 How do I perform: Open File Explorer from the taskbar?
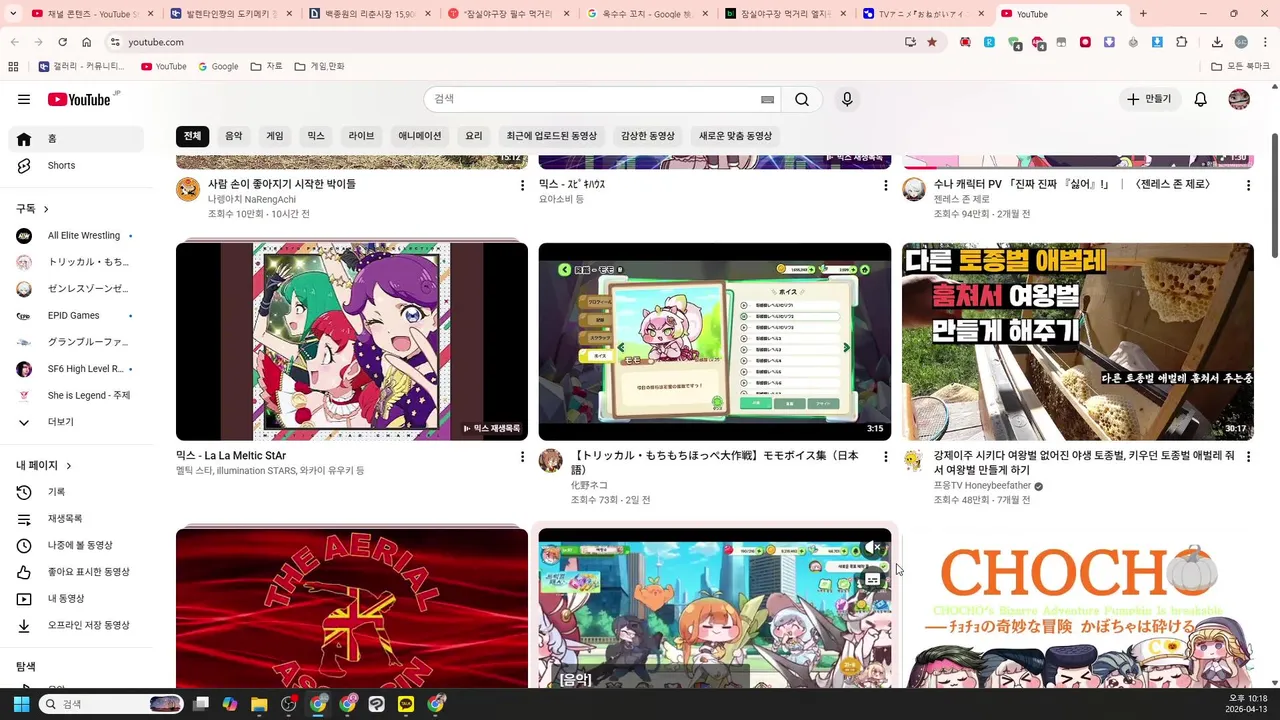point(259,704)
